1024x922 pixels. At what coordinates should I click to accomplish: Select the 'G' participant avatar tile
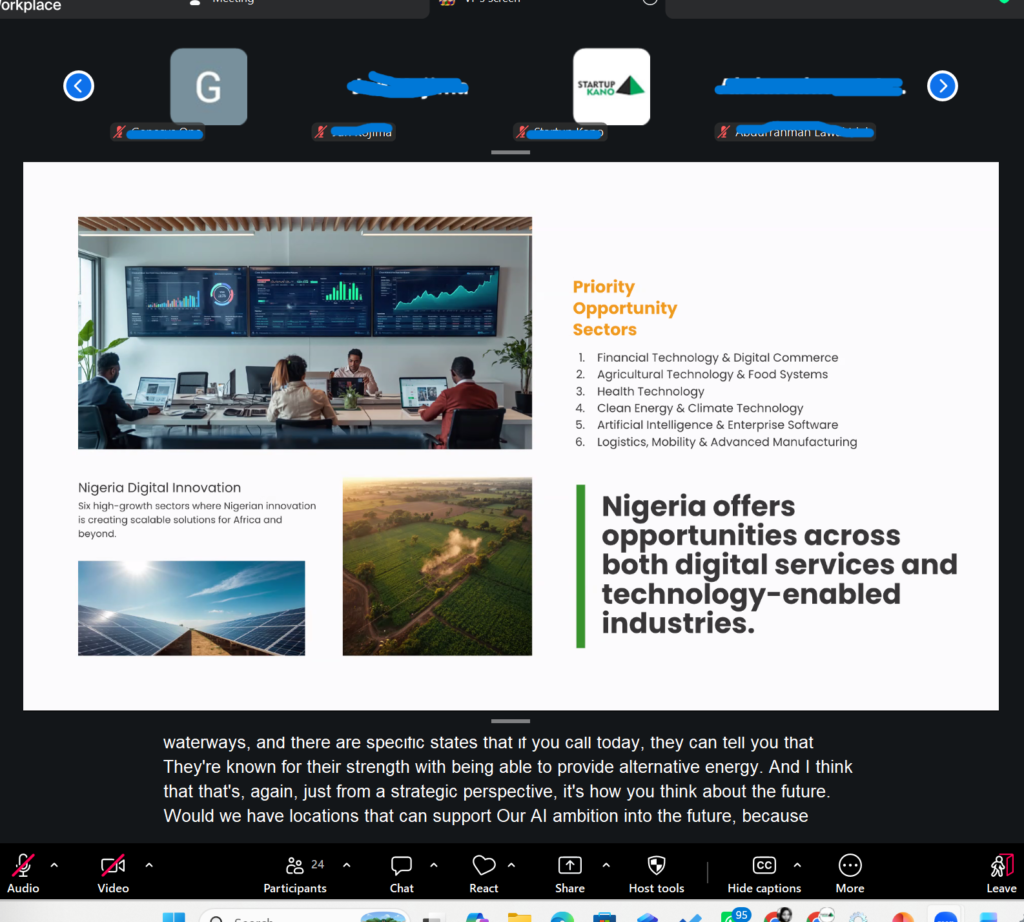point(208,86)
